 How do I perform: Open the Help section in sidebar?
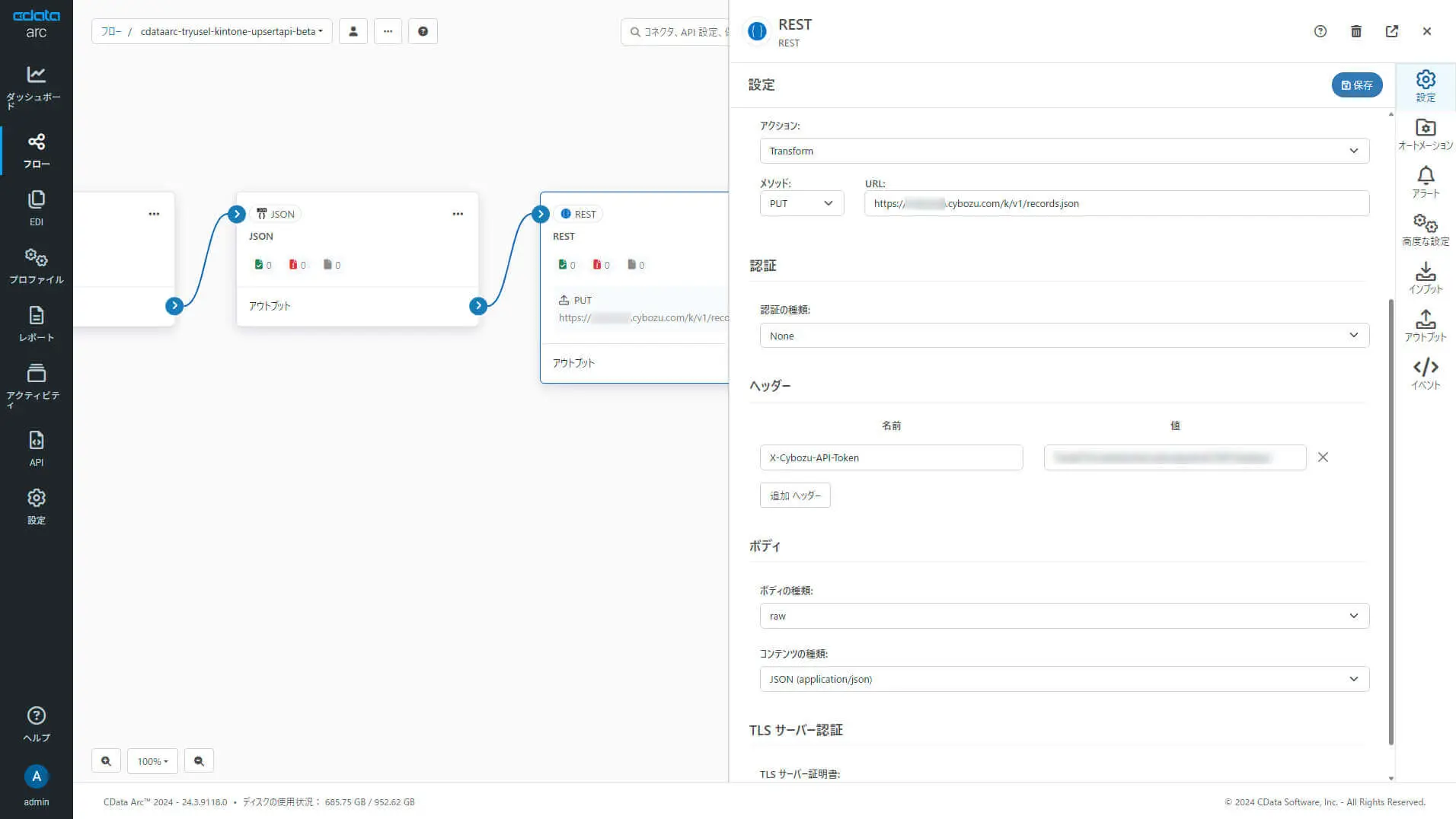[36, 725]
